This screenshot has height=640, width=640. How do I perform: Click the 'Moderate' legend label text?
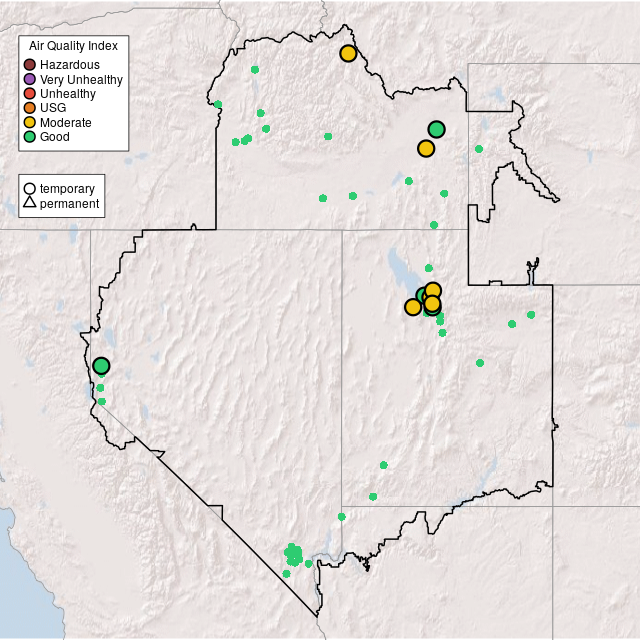point(66,122)
